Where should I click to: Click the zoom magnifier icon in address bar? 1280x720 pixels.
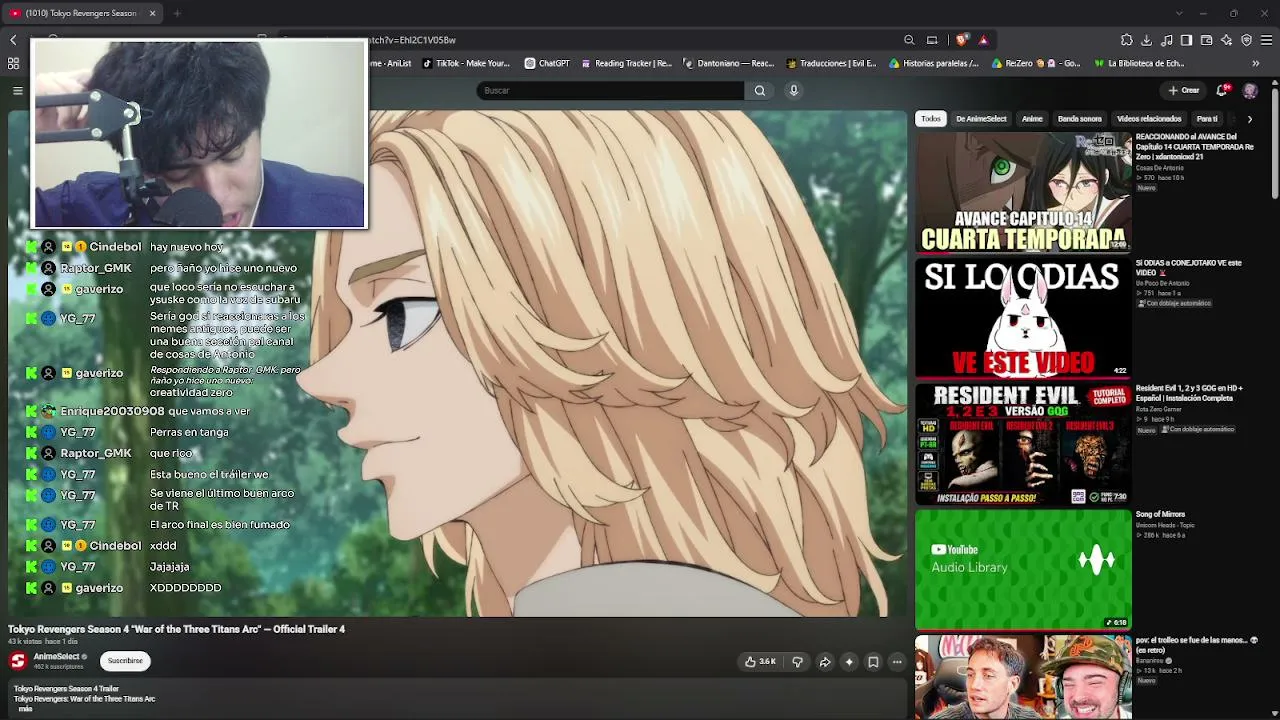pos(909,40)
